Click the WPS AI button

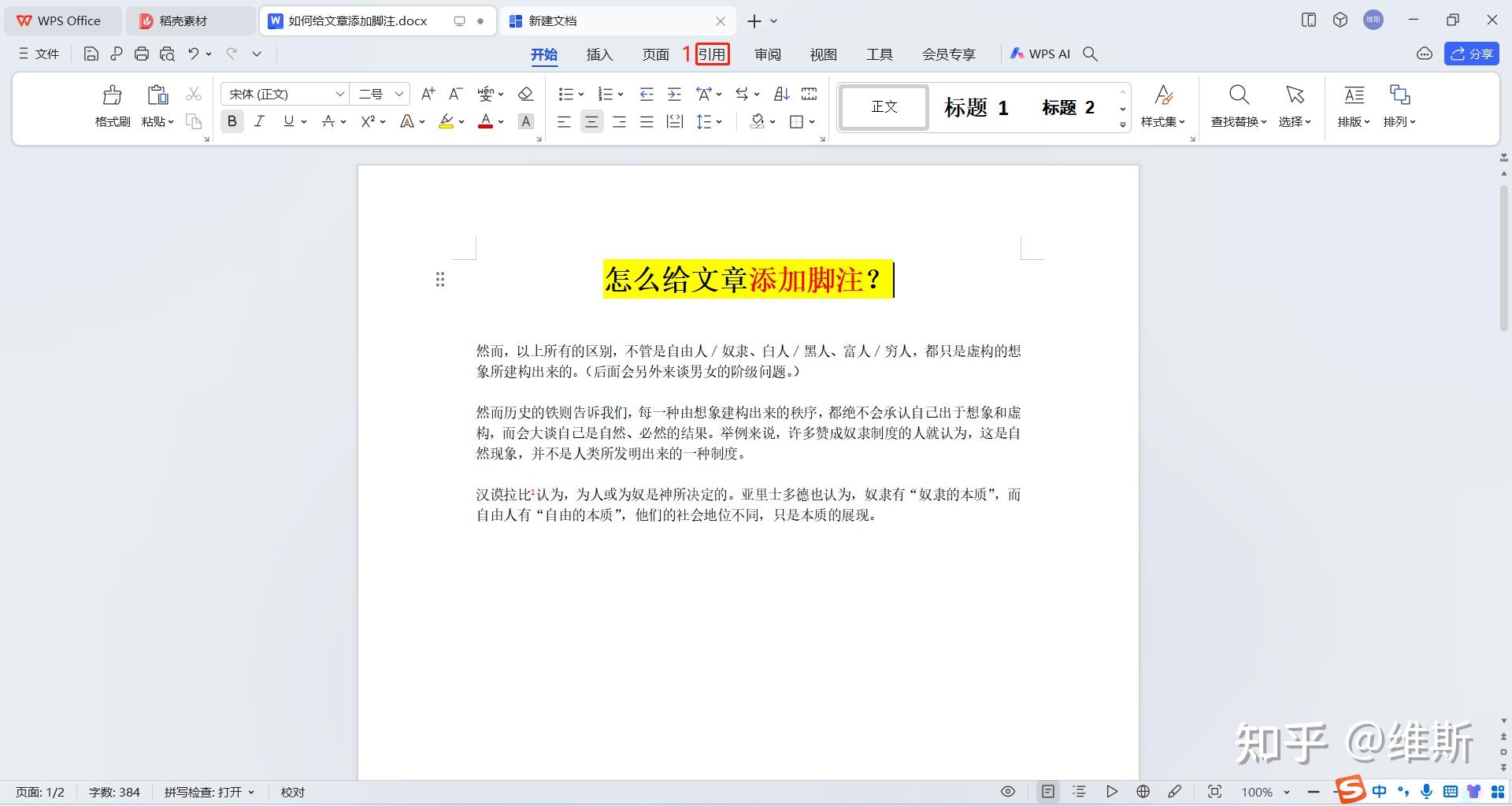[1040, 54]
